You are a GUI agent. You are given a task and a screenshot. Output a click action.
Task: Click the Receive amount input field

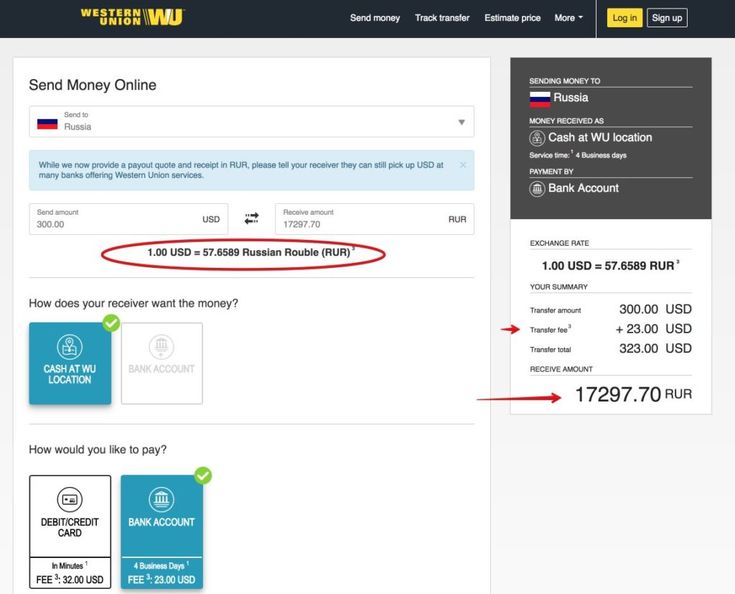click(374, 219)
